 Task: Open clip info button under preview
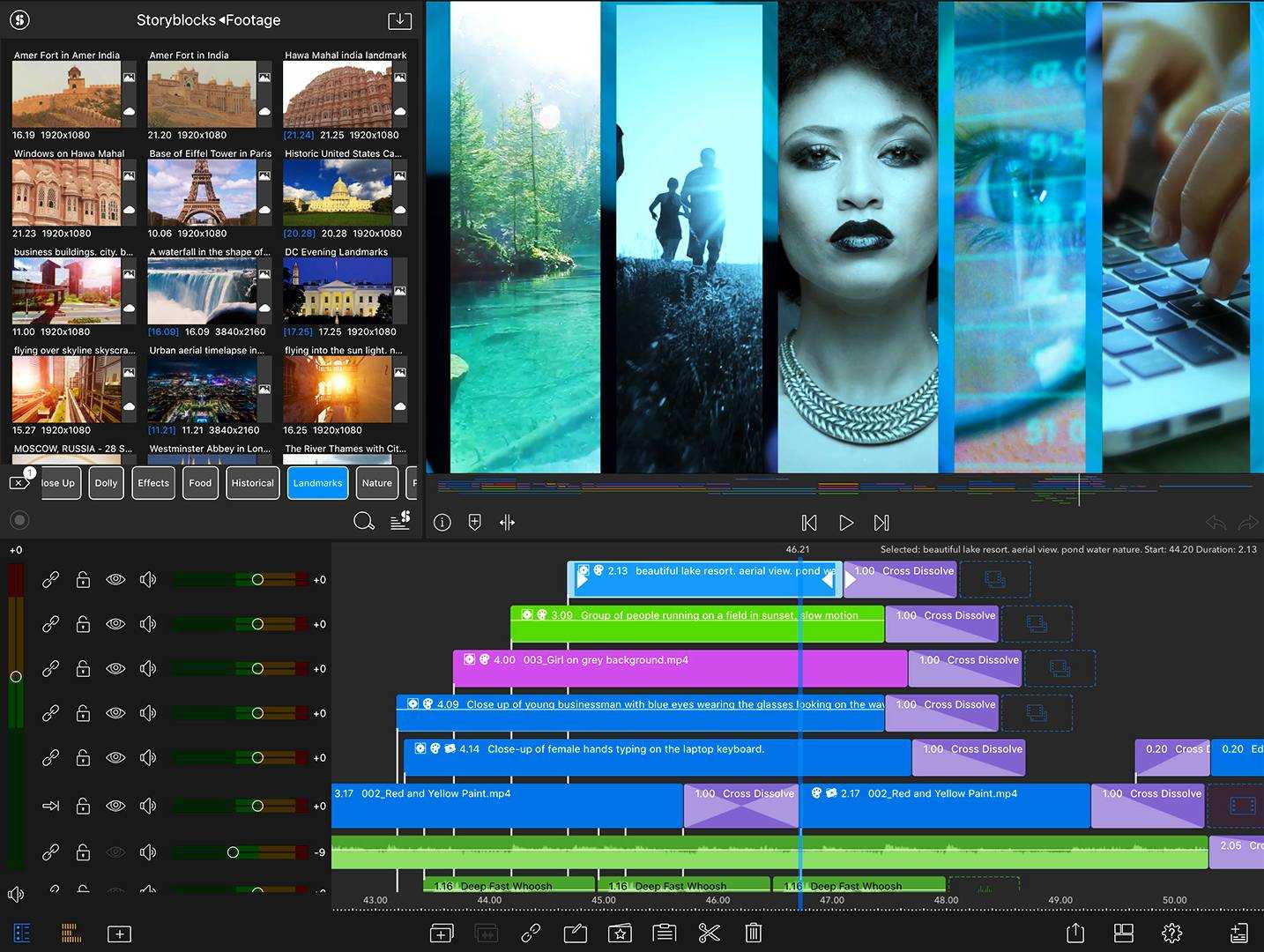click(x=442, y=523)
